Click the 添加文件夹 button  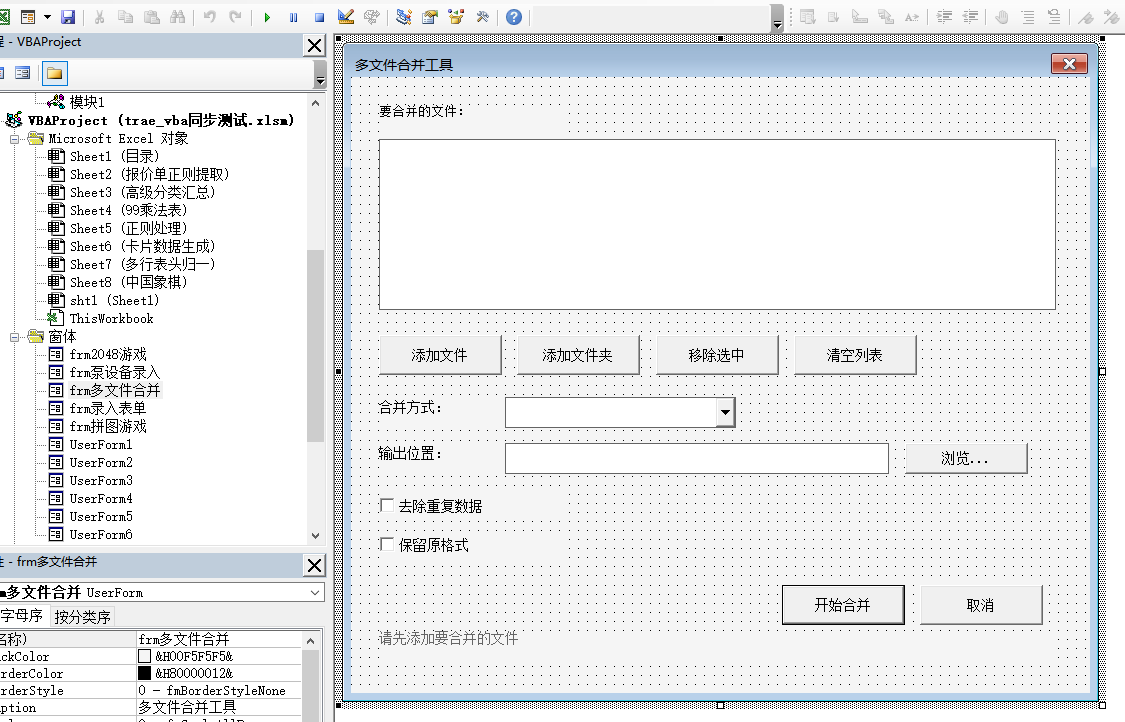tap(577, 354)
